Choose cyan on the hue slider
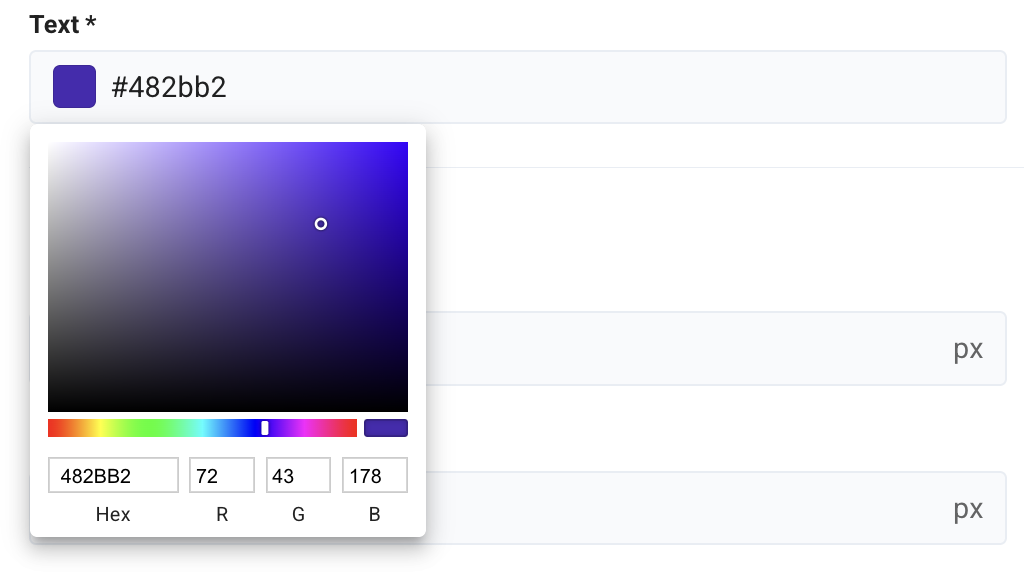Viewport: 1024px width, 582px height. [202, 428]
